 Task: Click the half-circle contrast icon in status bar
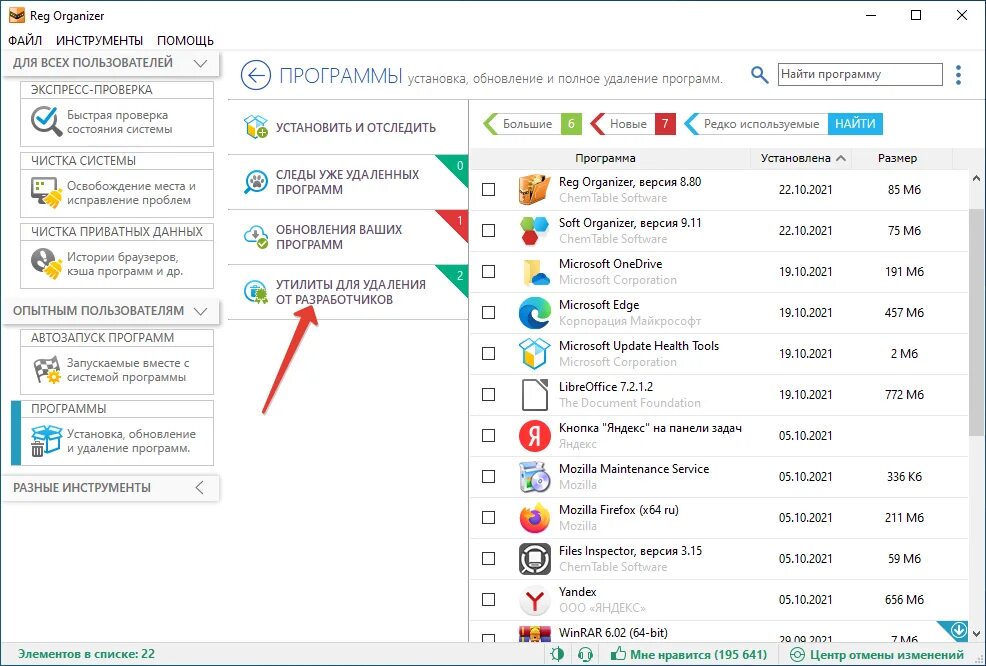557,654
